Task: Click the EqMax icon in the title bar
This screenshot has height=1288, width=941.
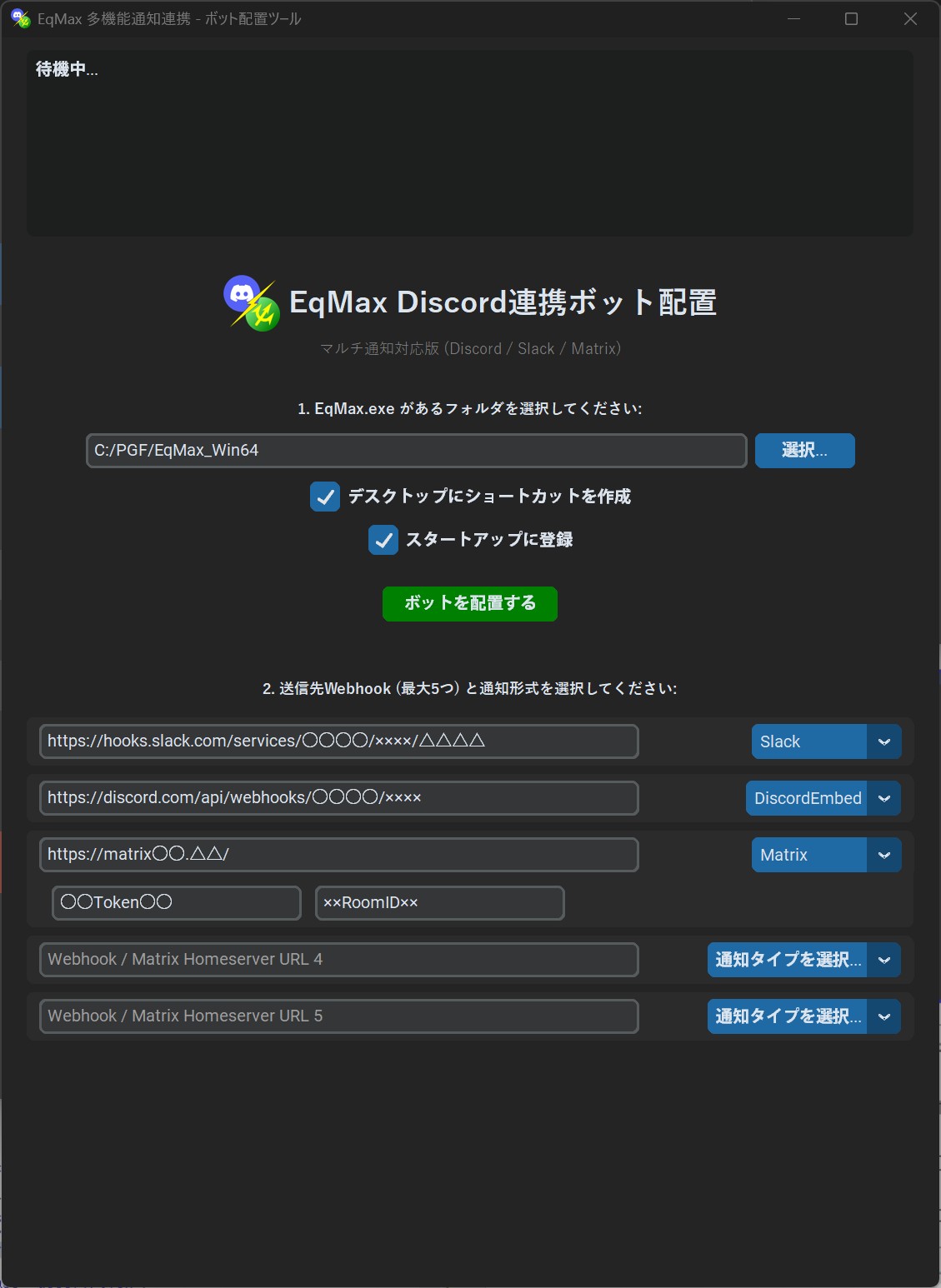Action: [18, 18]
